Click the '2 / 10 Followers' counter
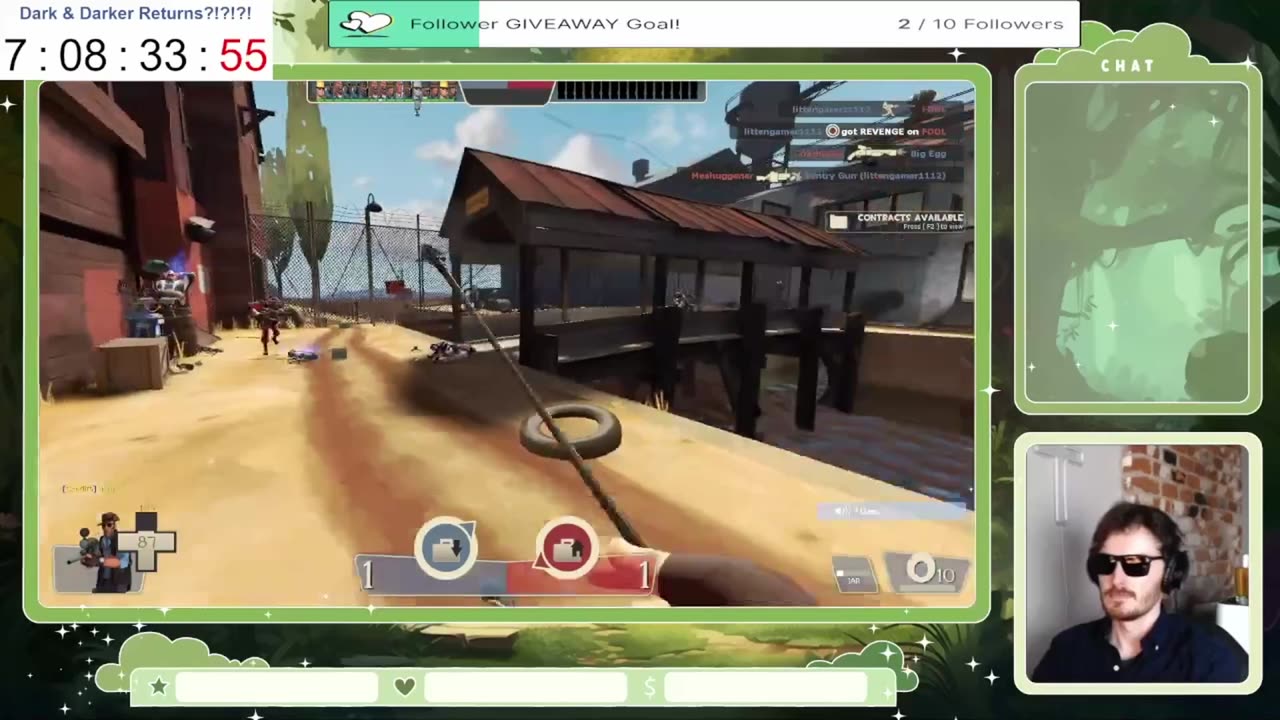 click(981, 23)
